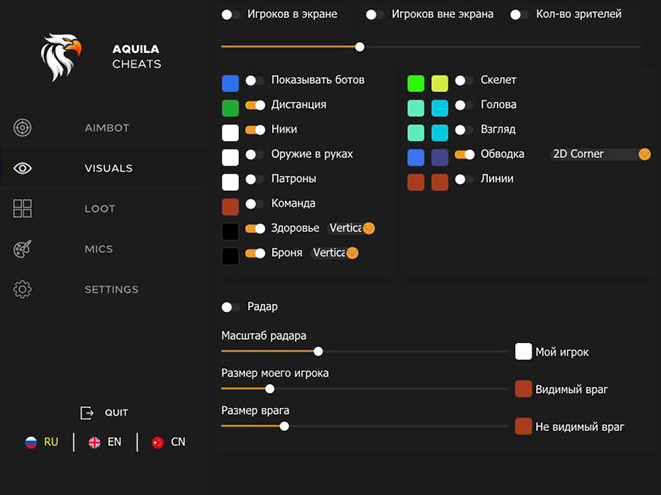
Task: Open the Броня Vertical dropdown
Action: (x=334, y=253)
